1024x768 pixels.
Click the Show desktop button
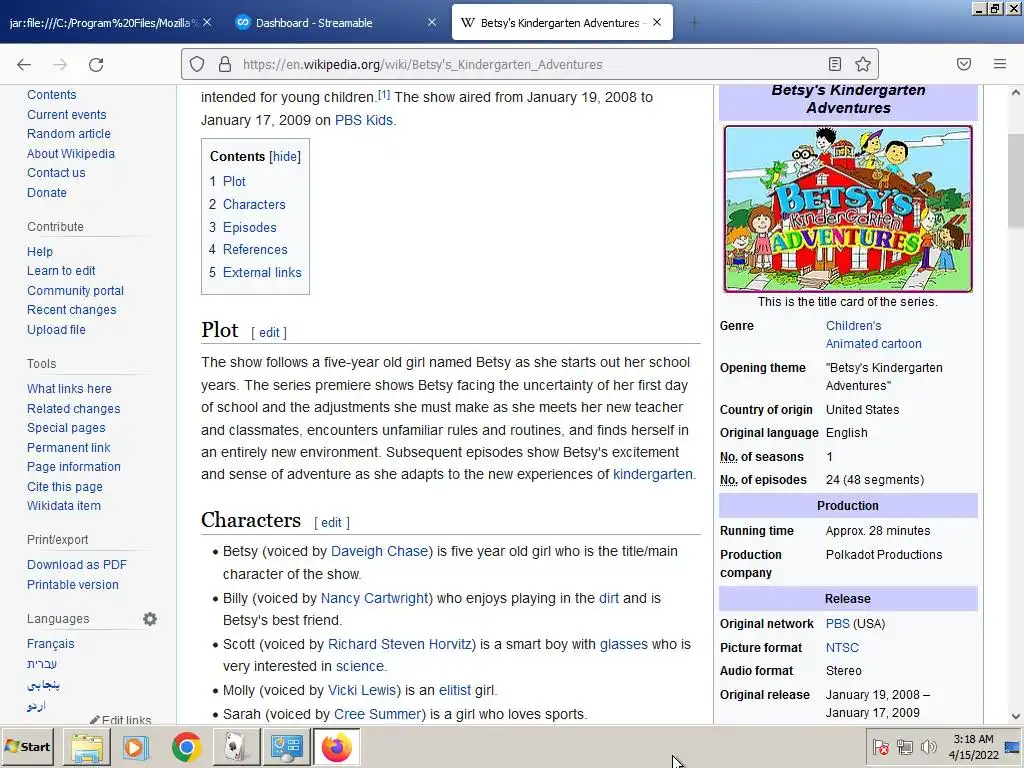click(x=1014, y=746)
